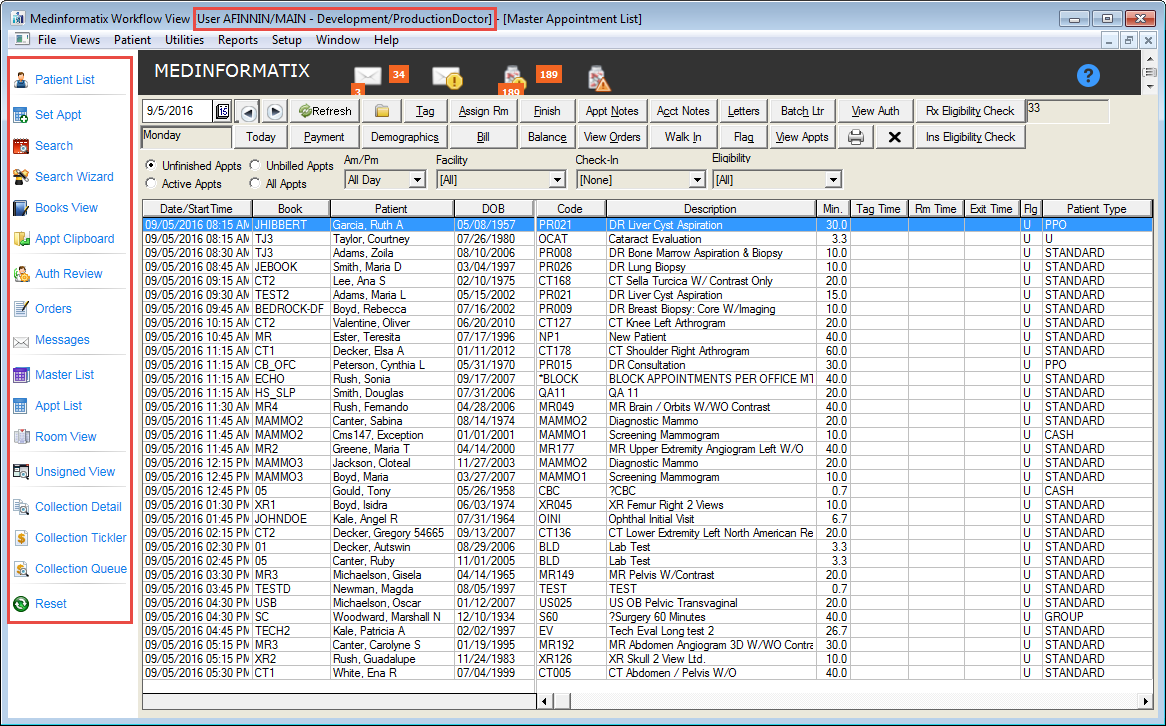Open the Setup menu

pyautogui.click(x=286, y=40)
